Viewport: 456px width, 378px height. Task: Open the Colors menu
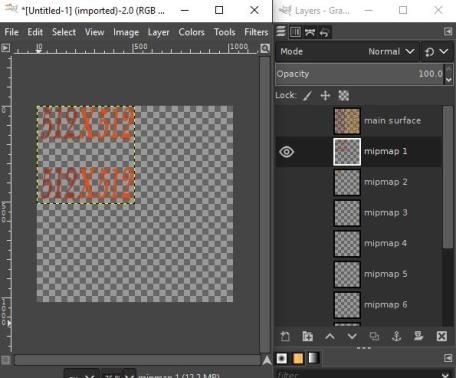pos(191,32)
